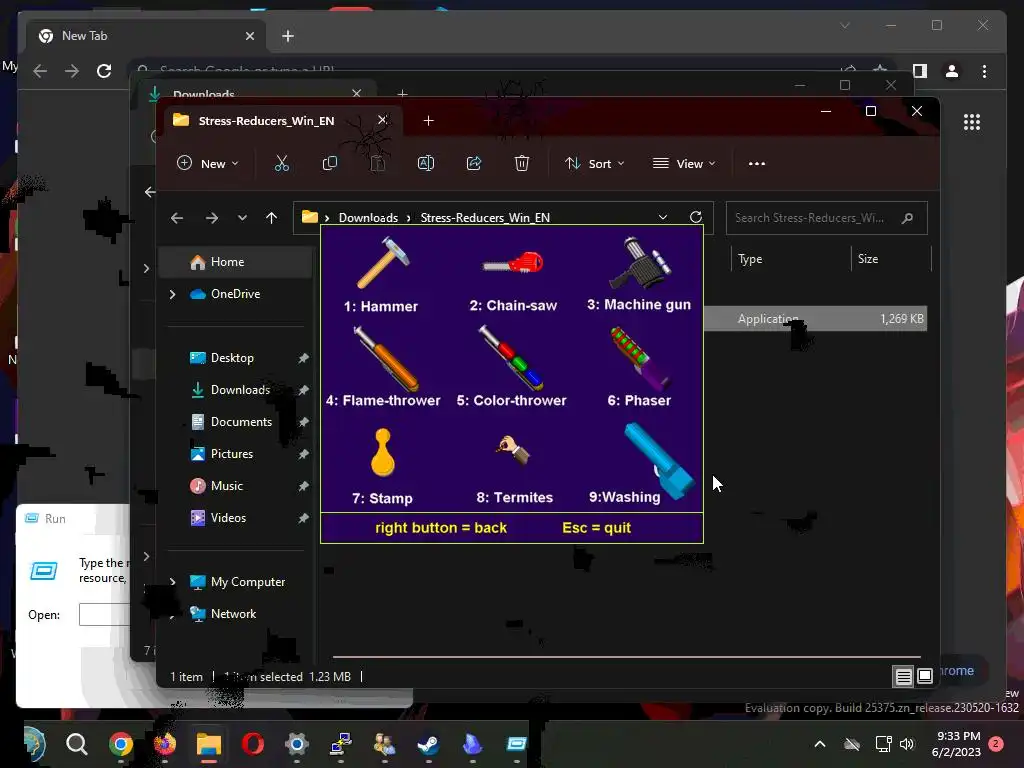Unpin Desktop using its pin icon
The height and width of the screenshot is (768, 1024).
click(303, 358)
